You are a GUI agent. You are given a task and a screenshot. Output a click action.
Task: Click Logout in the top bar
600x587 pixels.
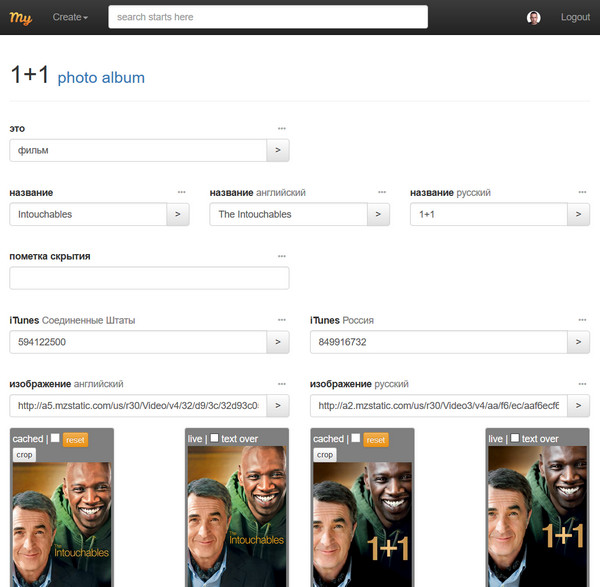(x=575, y=17)
